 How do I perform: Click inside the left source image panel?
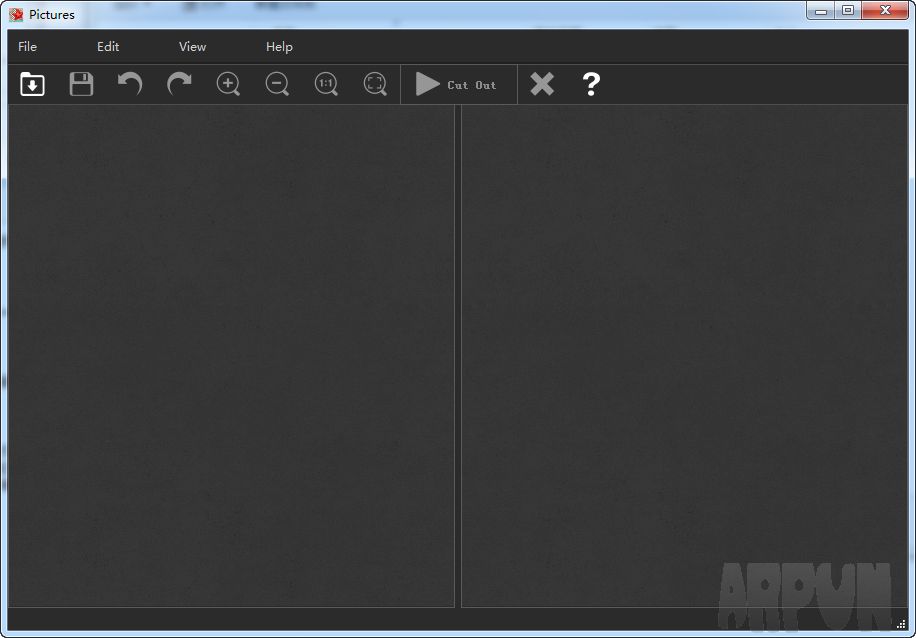[x=231, y=355]
